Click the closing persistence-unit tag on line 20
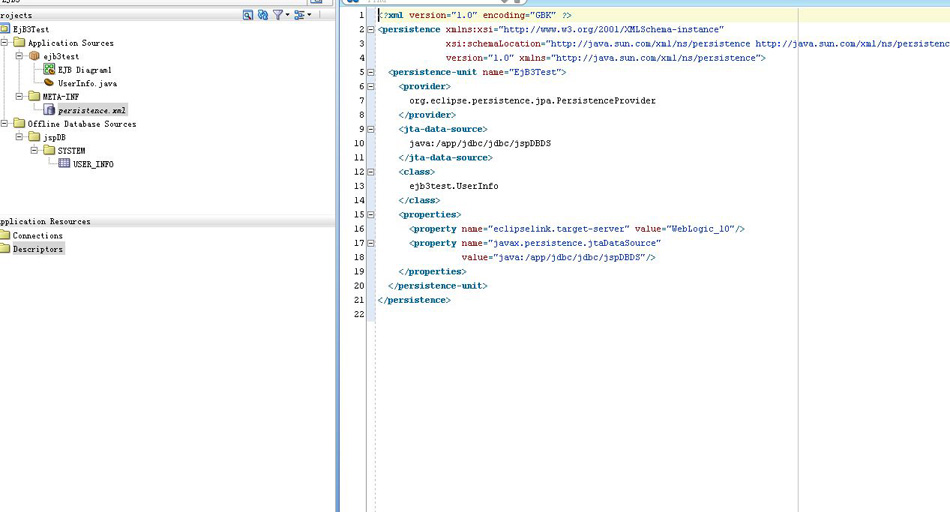The image size is (950, 512). point(437,286)
